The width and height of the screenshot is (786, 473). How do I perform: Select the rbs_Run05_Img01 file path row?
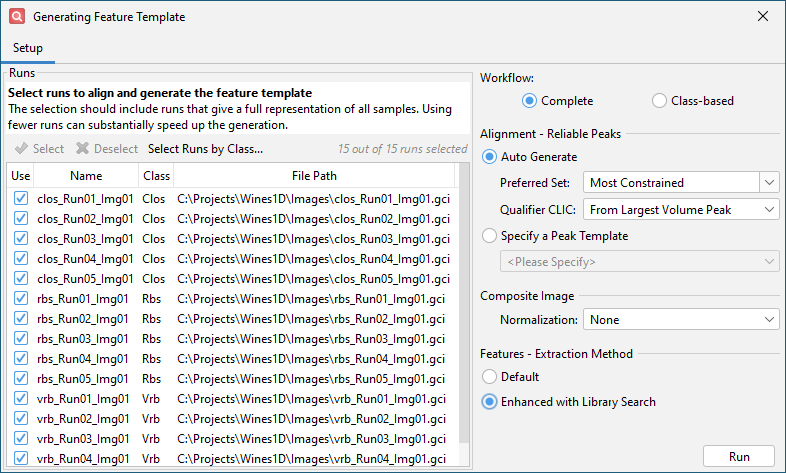pos(310,379)
